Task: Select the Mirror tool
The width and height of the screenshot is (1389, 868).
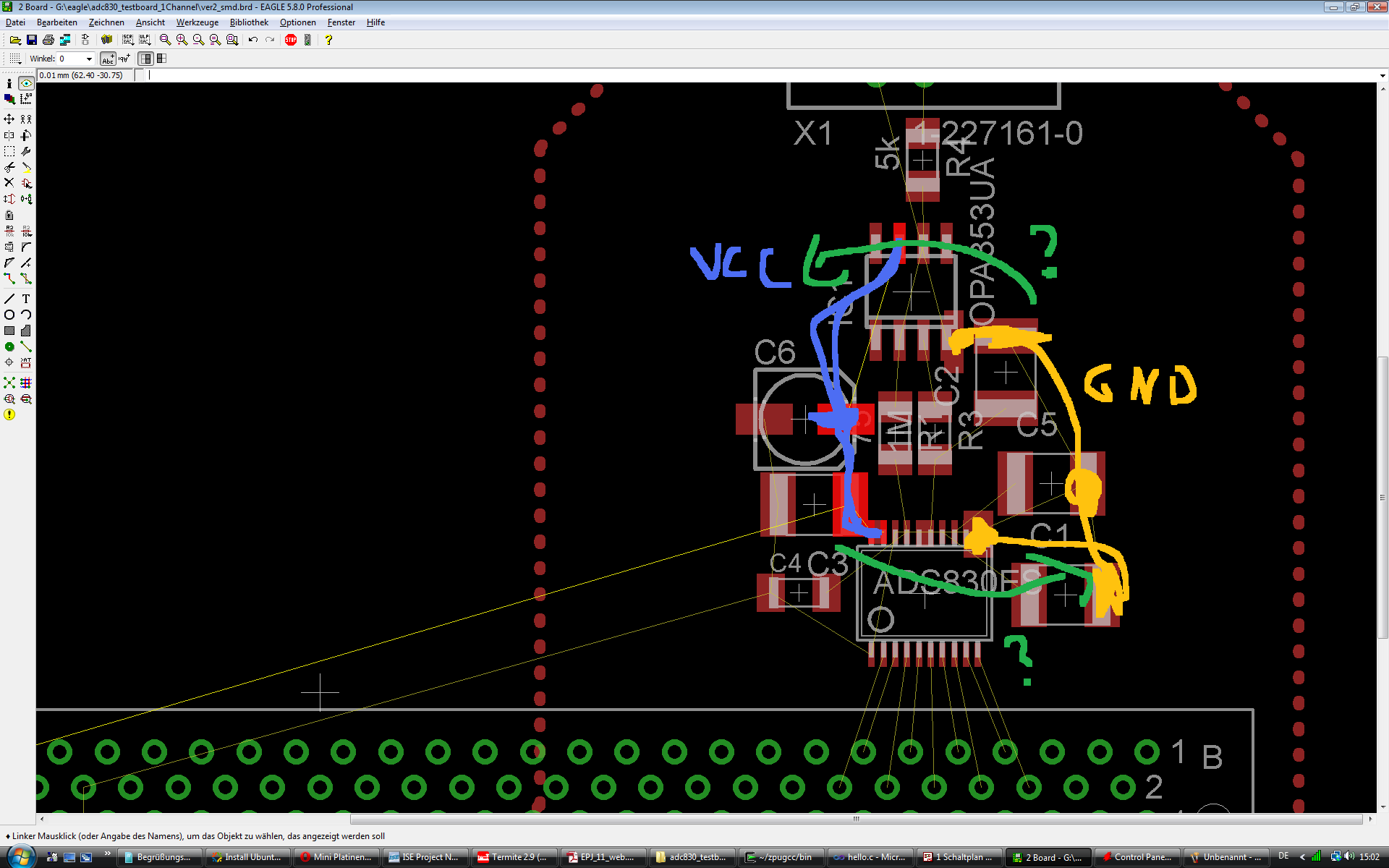Action: [x=9, y=135]
